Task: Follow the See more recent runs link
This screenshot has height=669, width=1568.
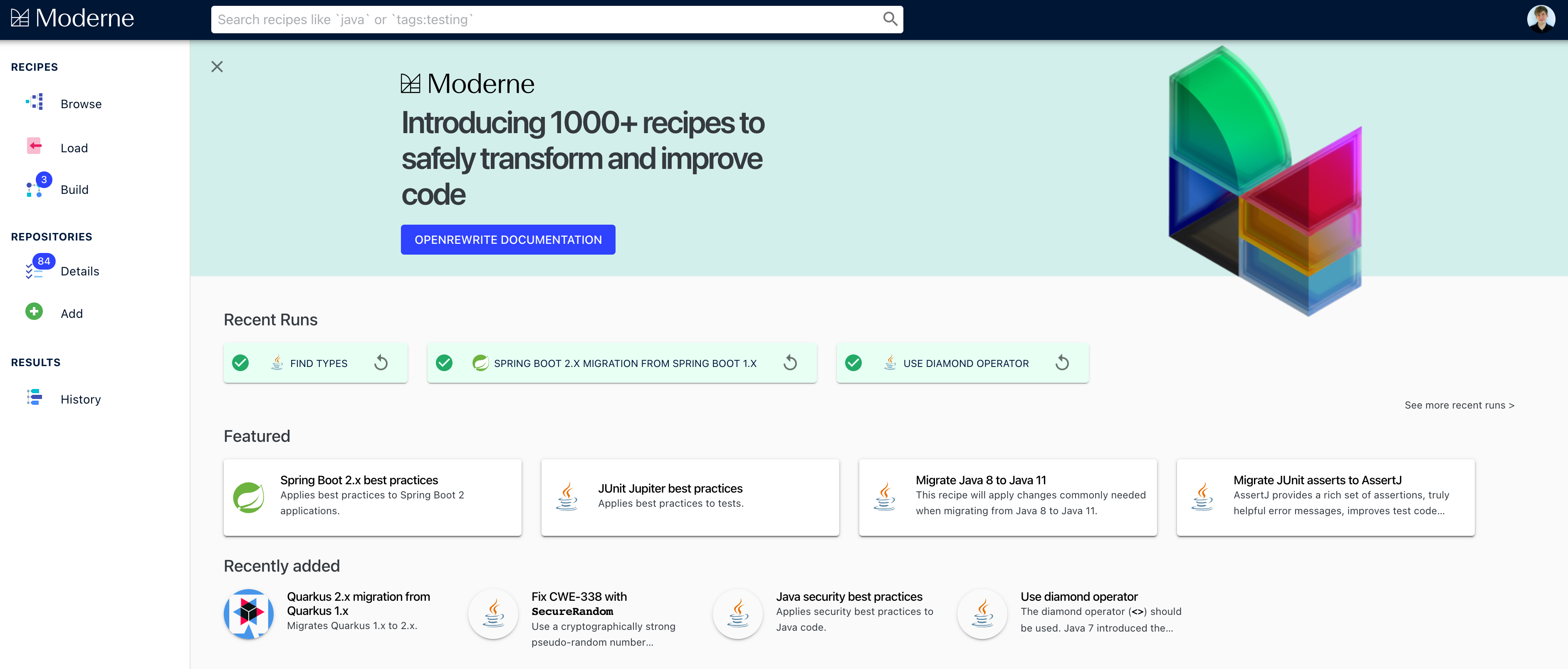Action: (x=1459, y=405)
